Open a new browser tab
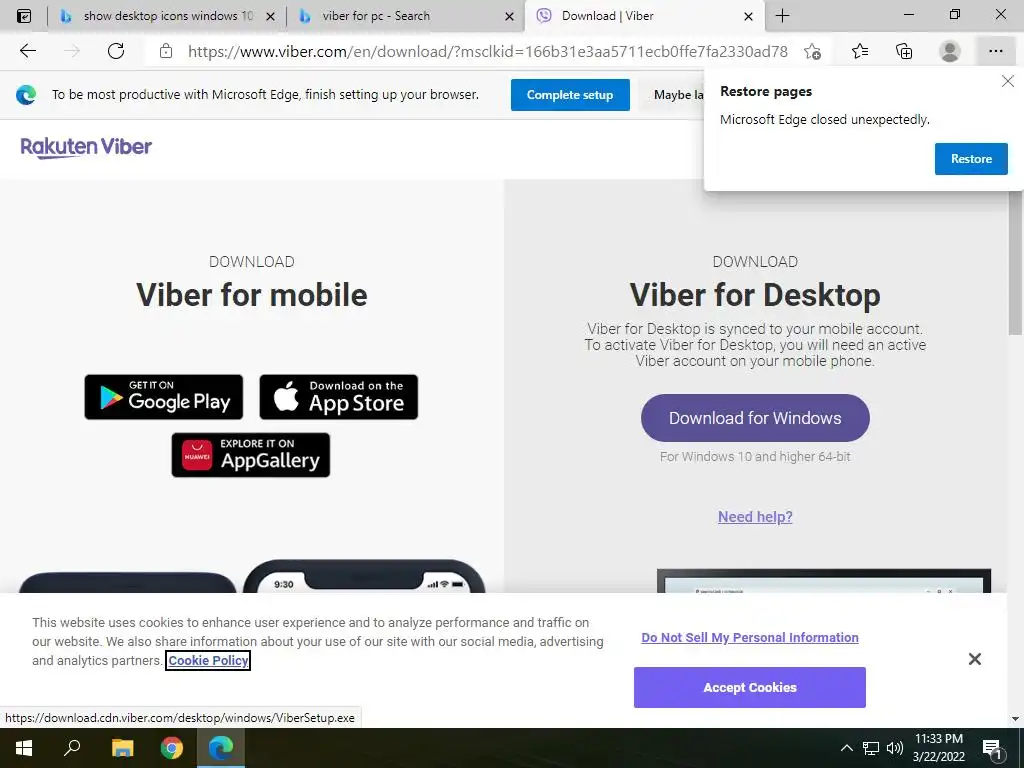1024x768 pixels. [782, 16]
